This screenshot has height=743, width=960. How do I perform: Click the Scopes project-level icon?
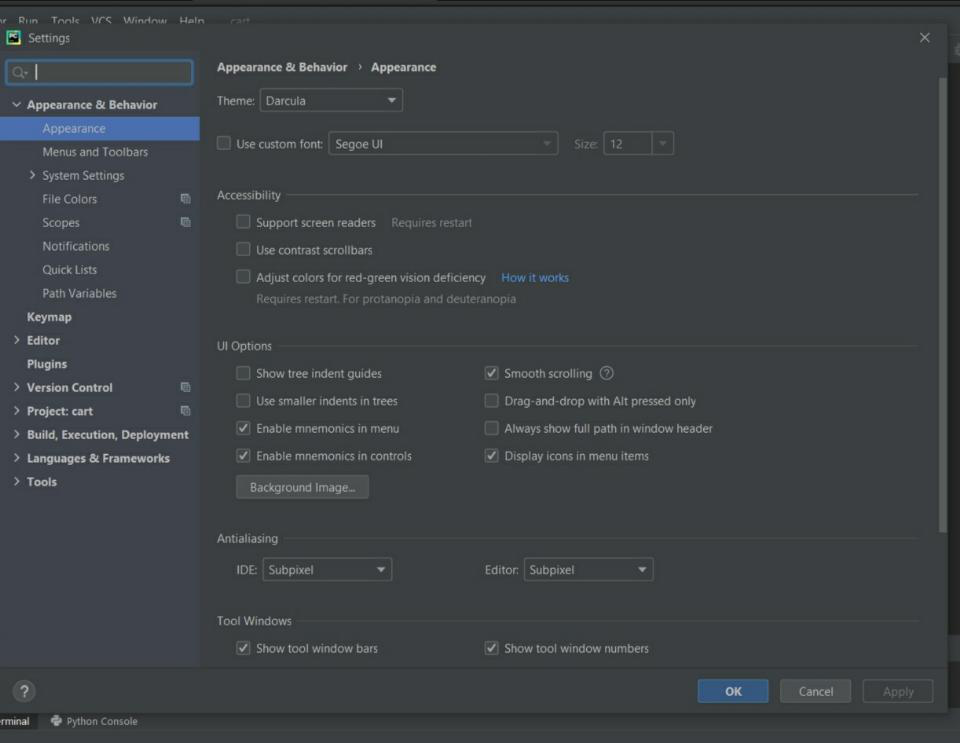(x=185, y=223)
